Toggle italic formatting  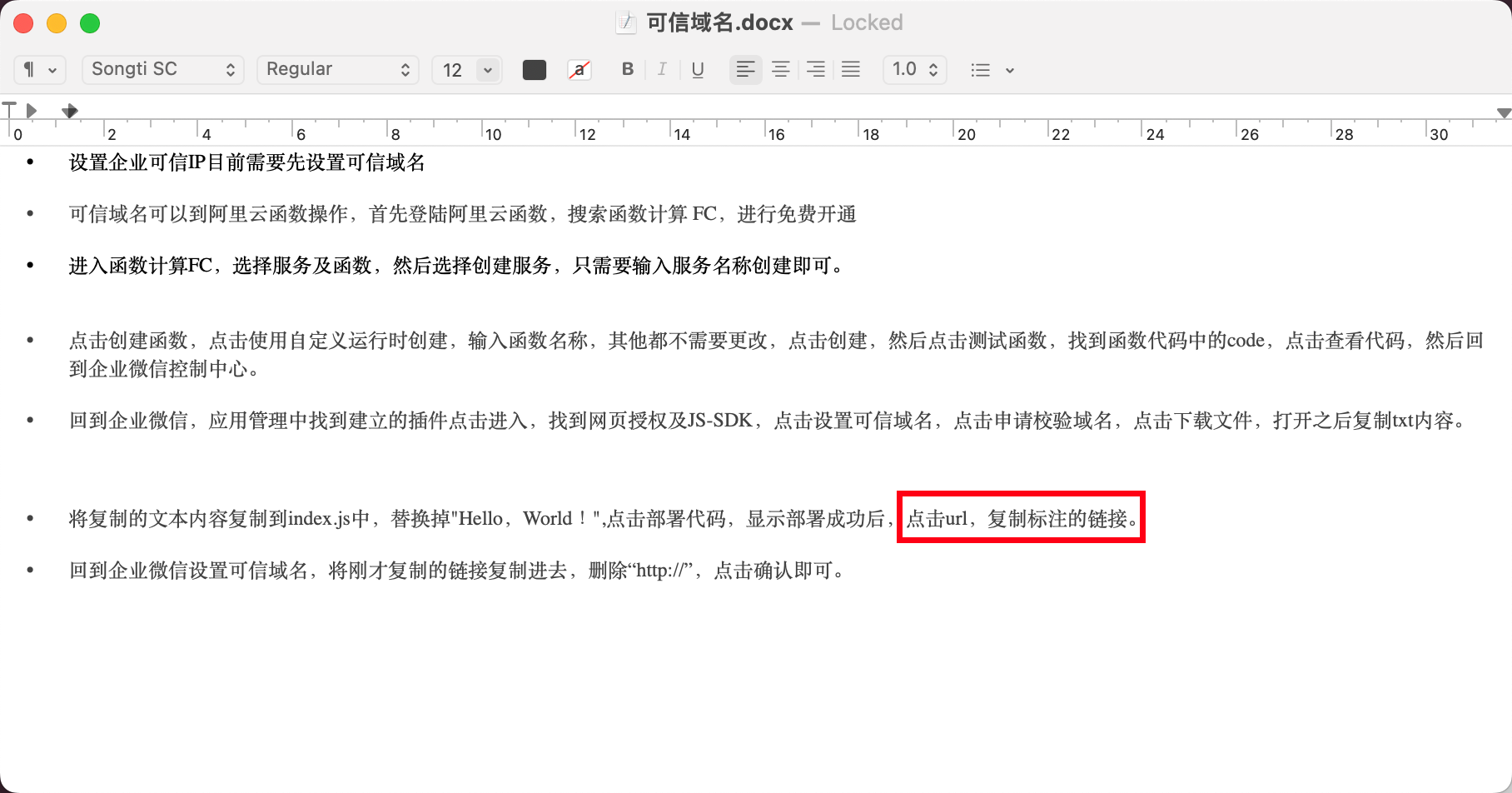[662, 69]
